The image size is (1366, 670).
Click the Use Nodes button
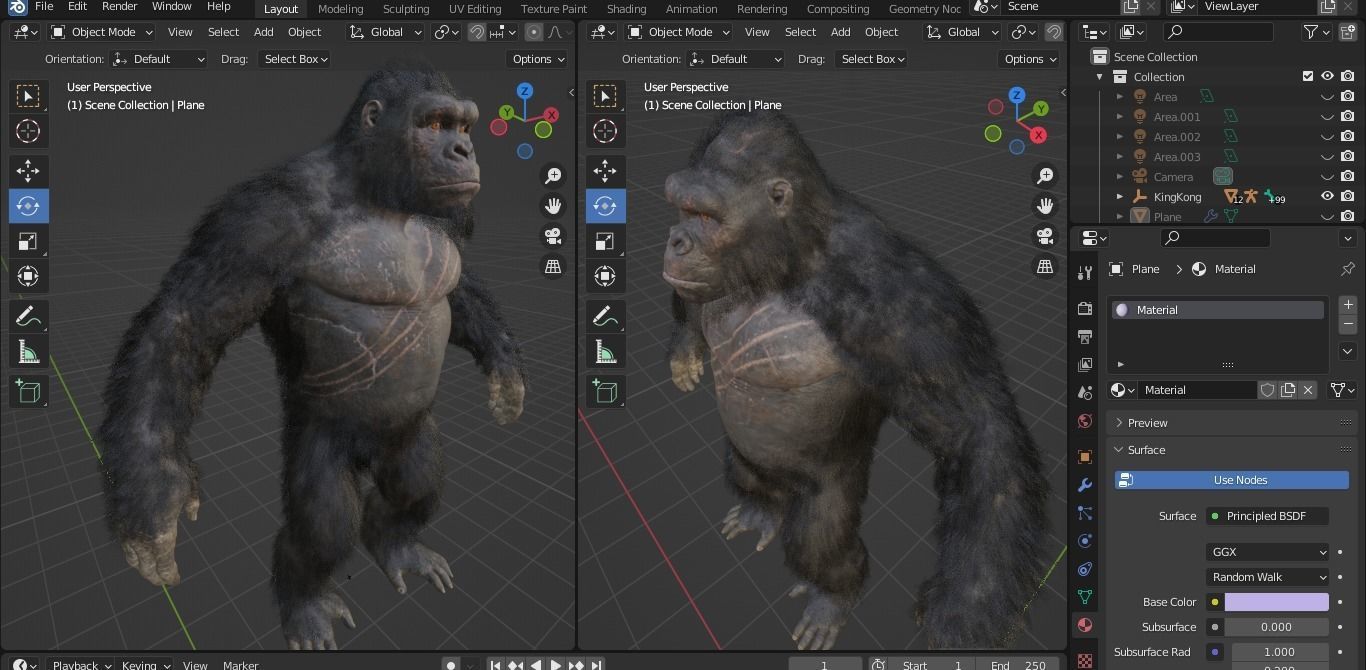(x=1231, y=480)
